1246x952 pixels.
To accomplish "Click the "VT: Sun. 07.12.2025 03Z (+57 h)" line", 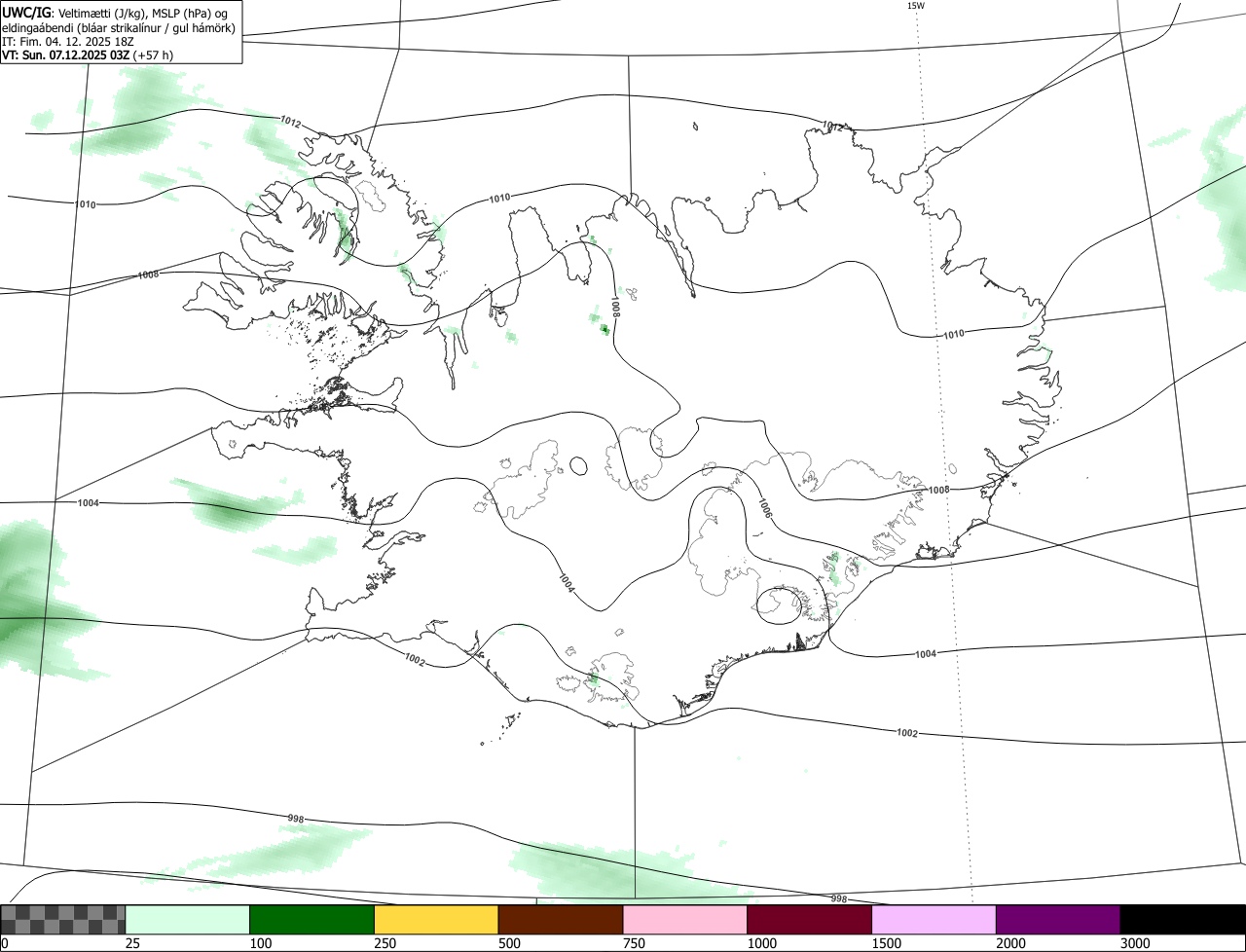I will 88,55.
